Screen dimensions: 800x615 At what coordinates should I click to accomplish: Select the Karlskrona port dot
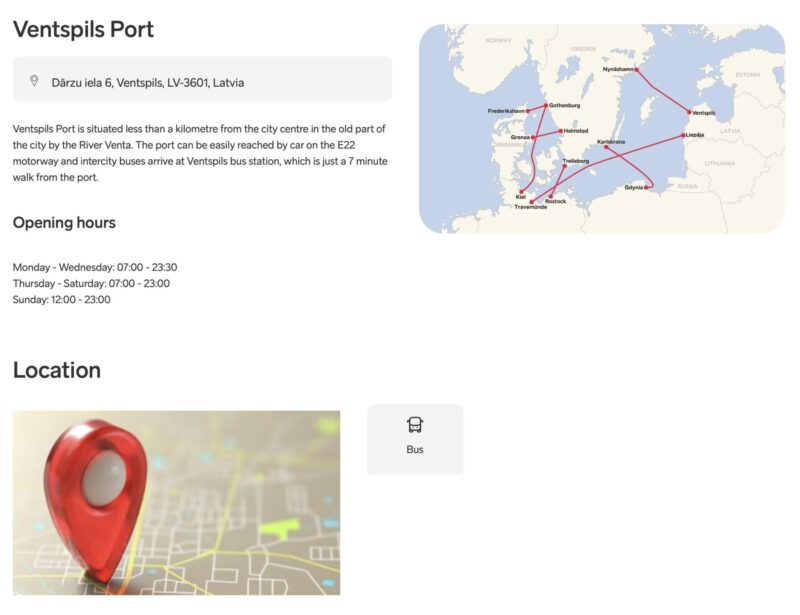(x=607, y=148)
